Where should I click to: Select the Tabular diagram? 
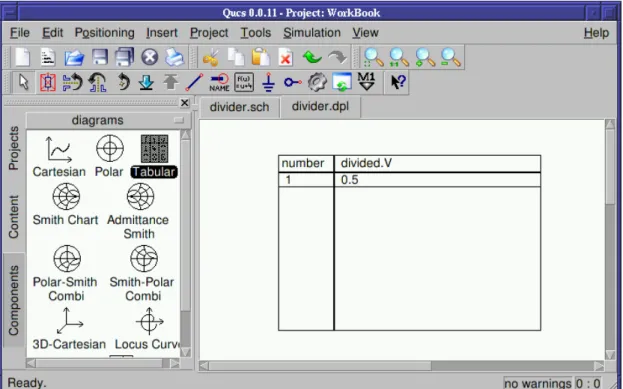pos(154,157)
